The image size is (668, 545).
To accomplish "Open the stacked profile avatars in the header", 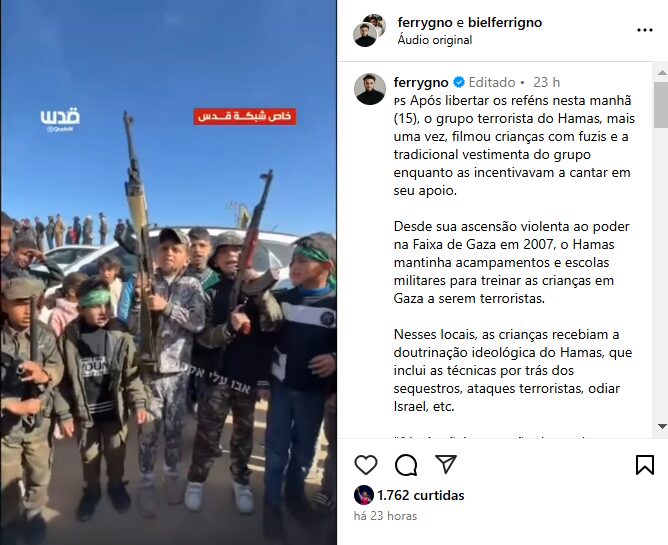I will point(369,30).
